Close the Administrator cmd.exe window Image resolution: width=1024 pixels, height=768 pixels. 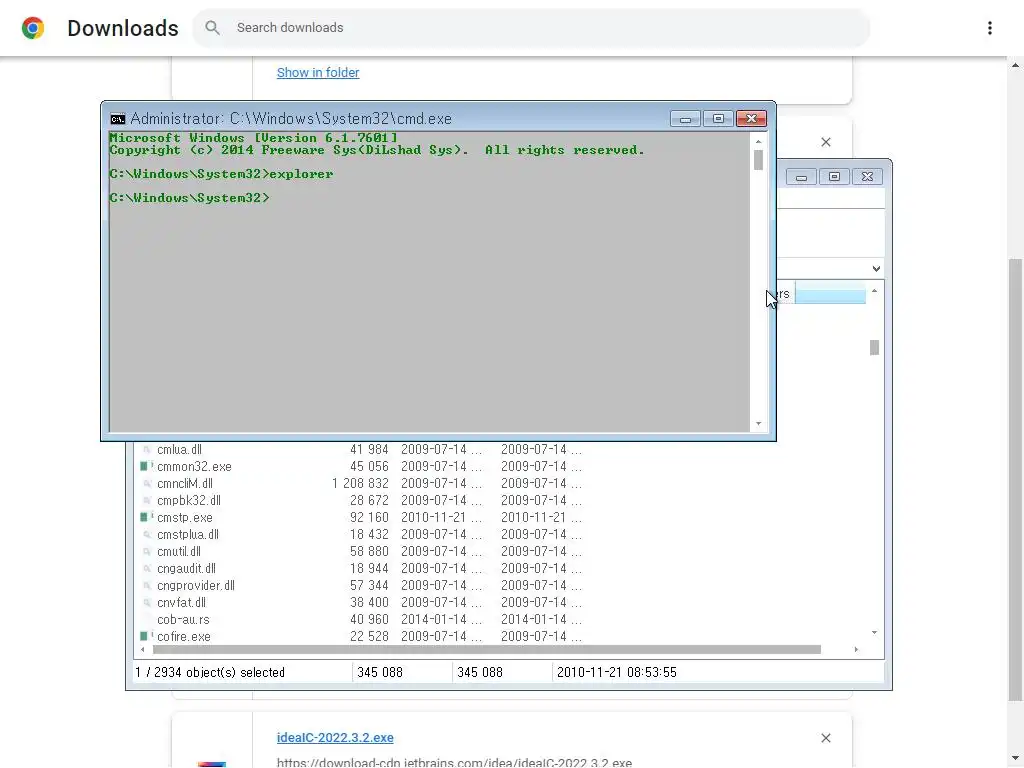tap(751, 119)
